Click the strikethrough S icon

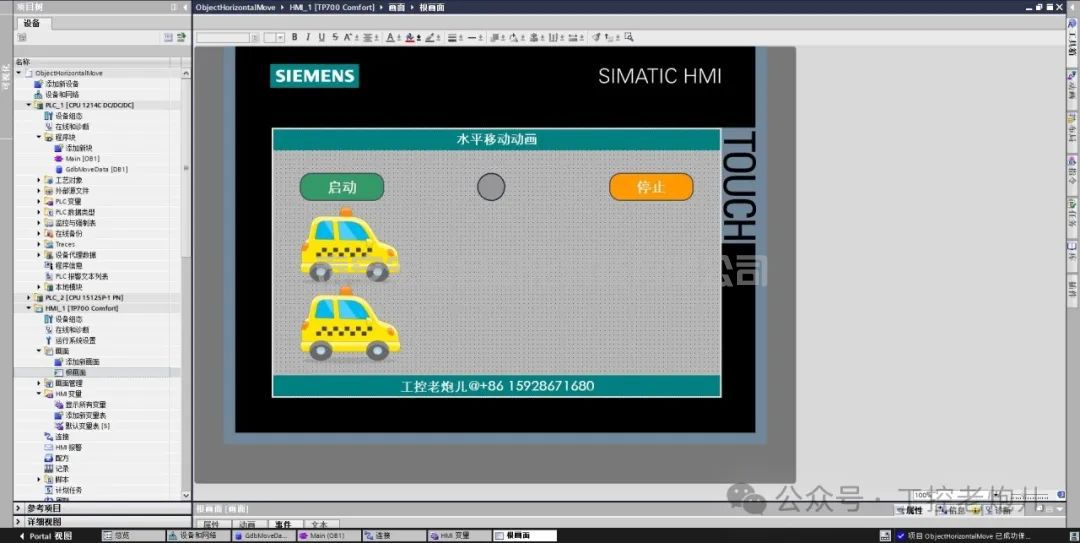click(334, 37)
